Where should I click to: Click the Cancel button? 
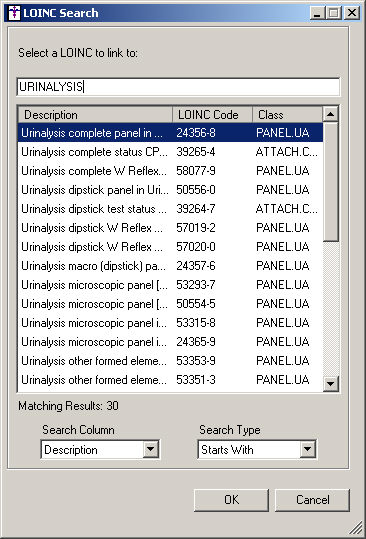[x=312, y=500]
